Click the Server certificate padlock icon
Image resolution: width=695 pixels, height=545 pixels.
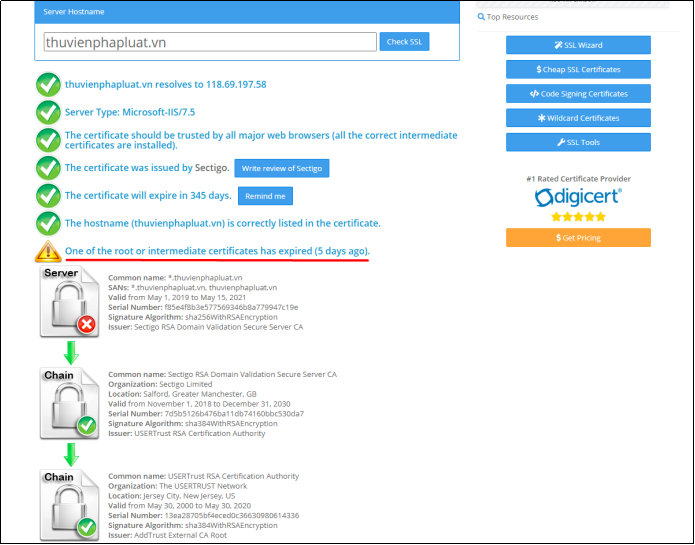coord(70,302)
